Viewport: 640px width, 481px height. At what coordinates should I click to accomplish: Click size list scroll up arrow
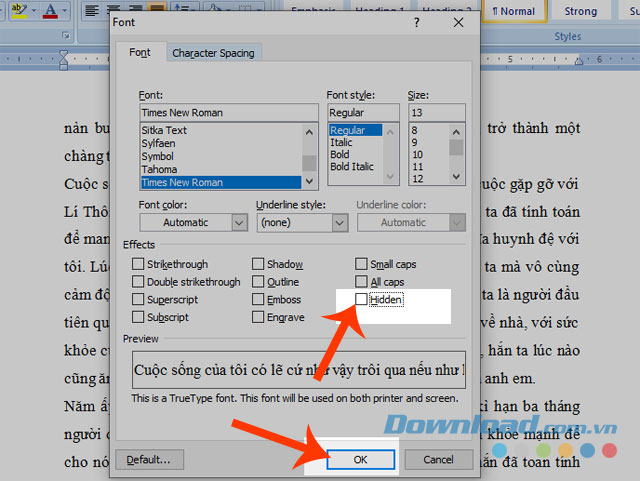pos(456,132)
